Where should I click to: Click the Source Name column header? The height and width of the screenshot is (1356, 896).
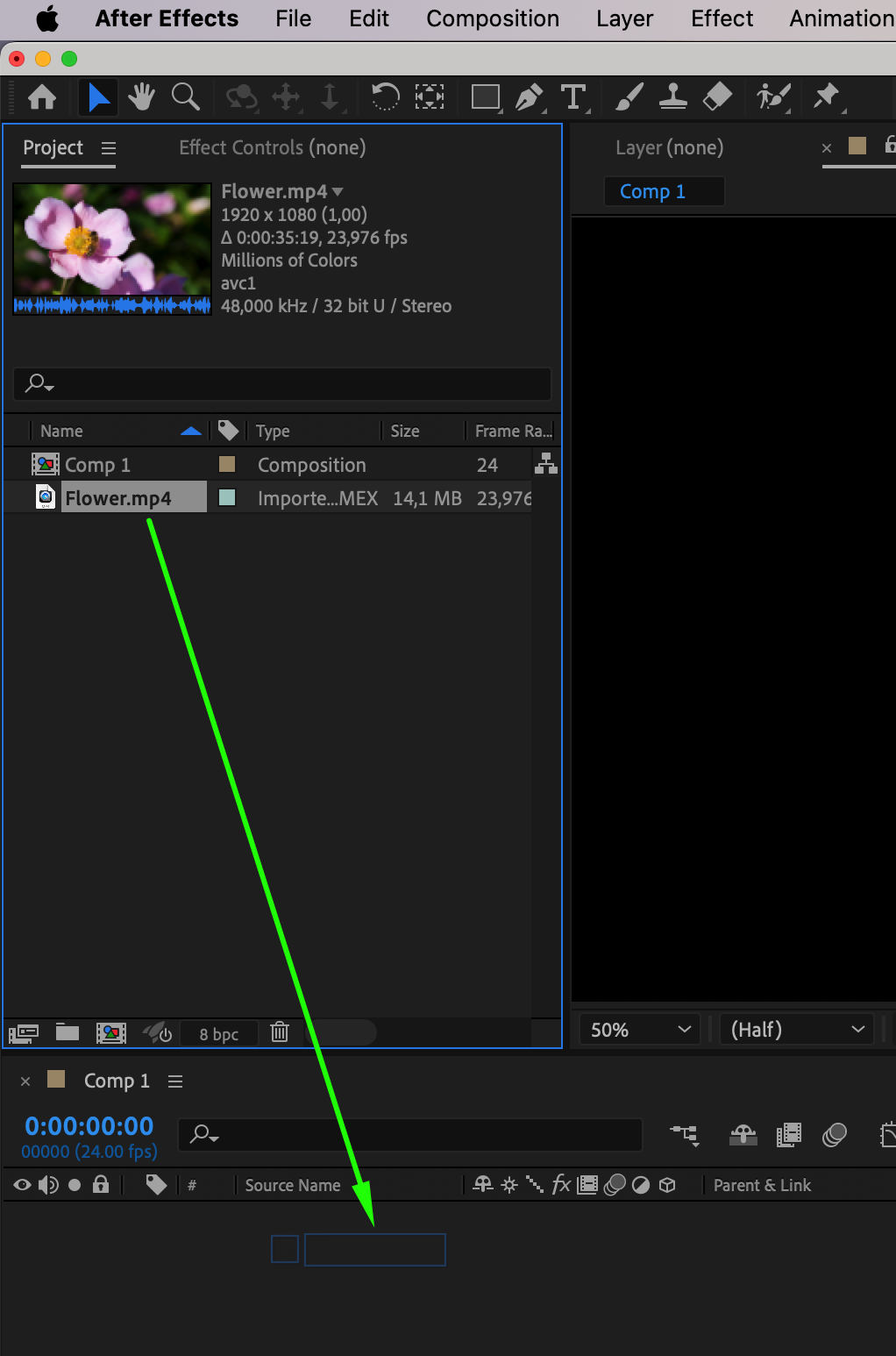[293, 1185]
